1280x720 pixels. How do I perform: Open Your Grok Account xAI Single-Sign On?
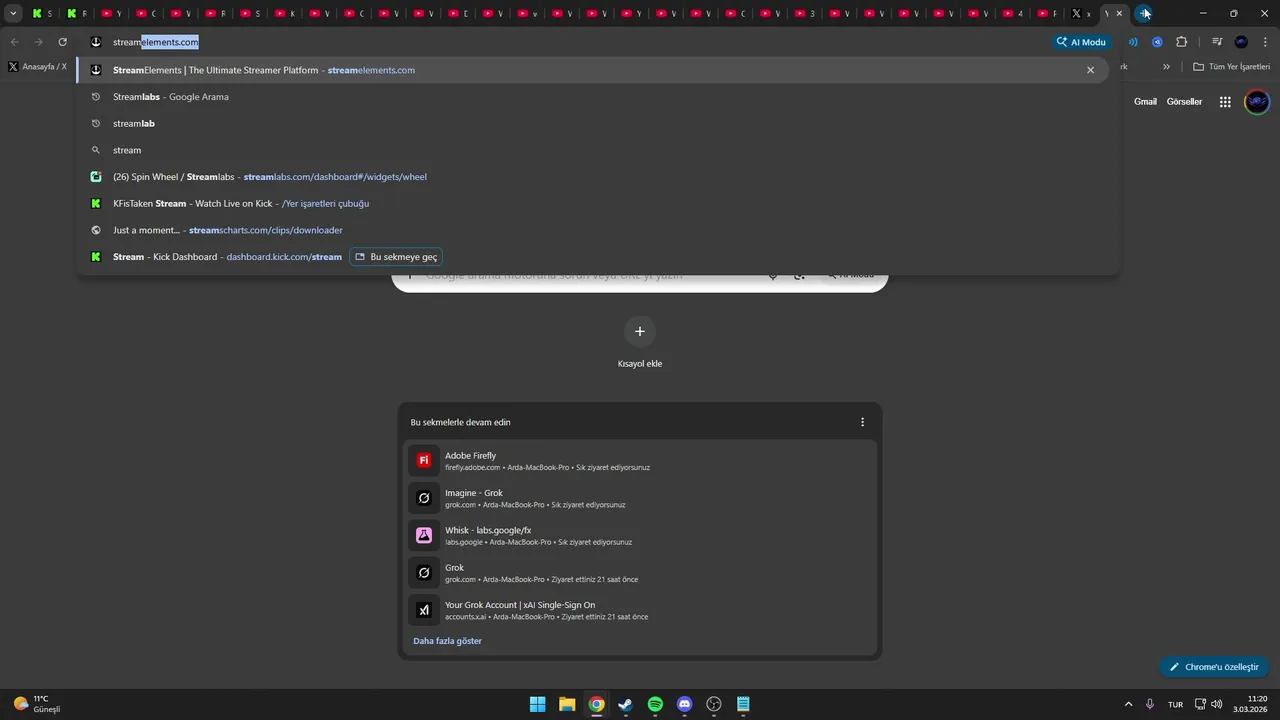tap(640, 610)
